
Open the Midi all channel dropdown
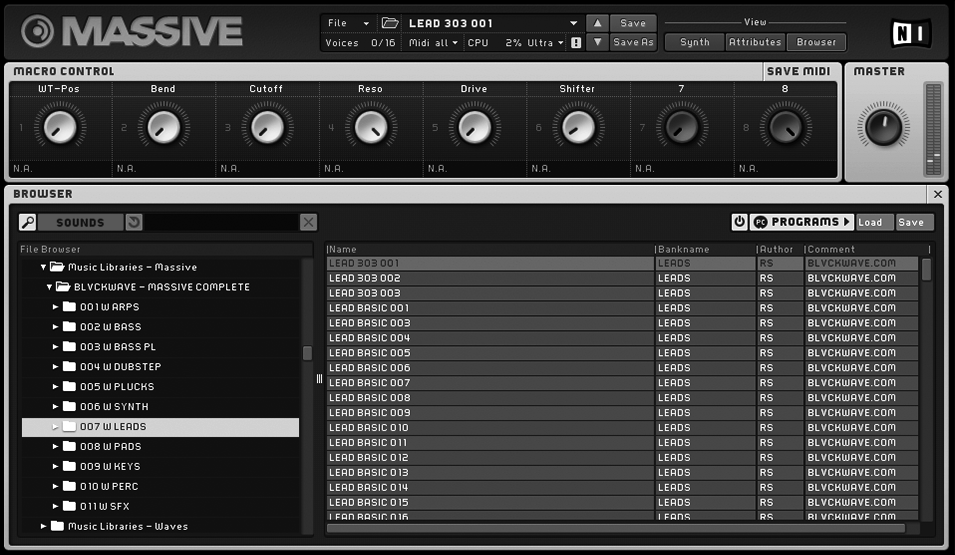click(433, 43)
